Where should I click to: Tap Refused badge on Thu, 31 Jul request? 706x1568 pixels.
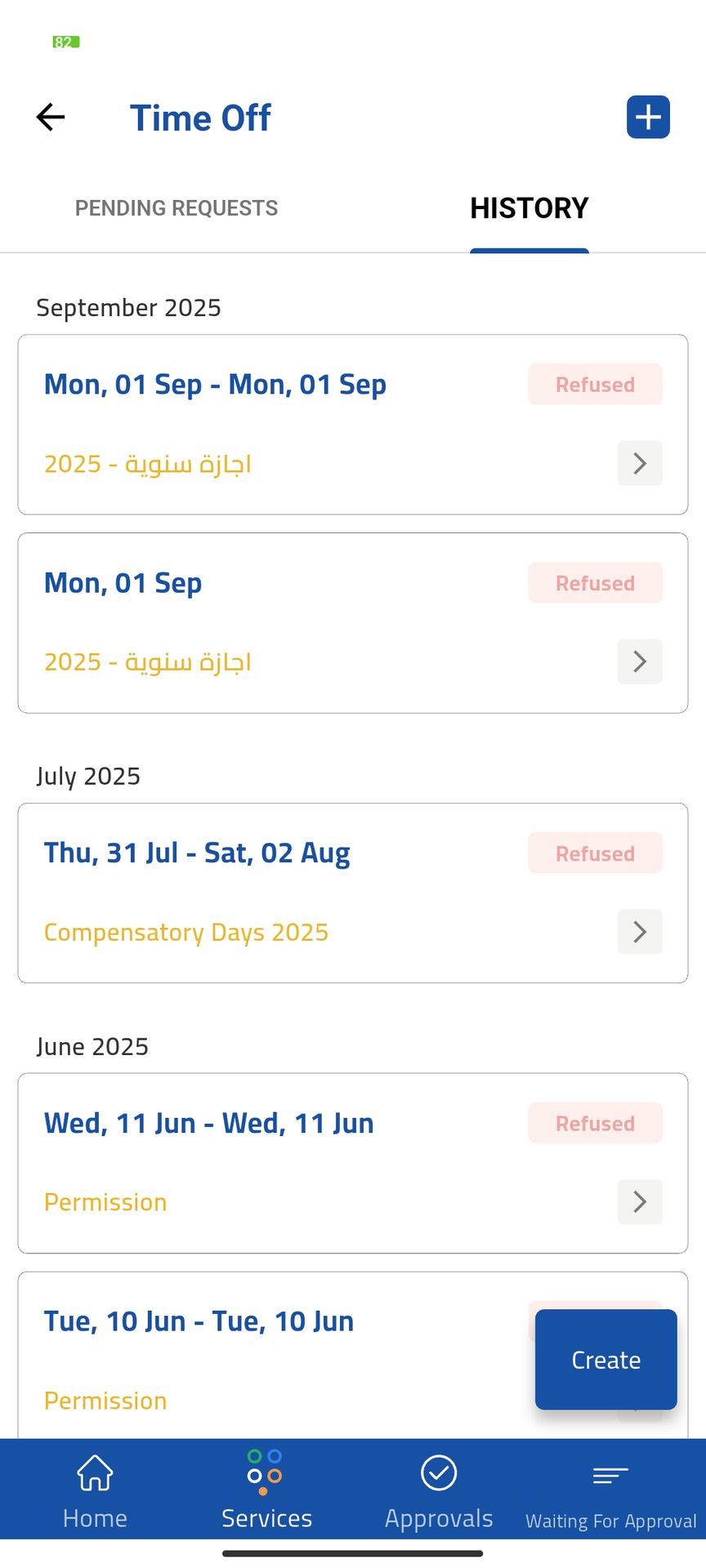[x=595, y=853]
